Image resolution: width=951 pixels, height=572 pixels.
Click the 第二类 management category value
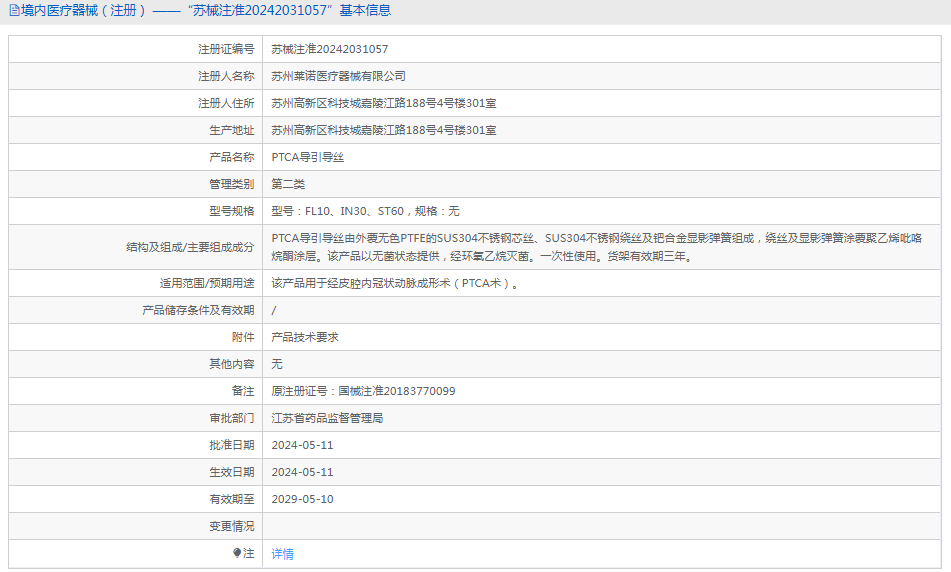[x=288, y=184]
